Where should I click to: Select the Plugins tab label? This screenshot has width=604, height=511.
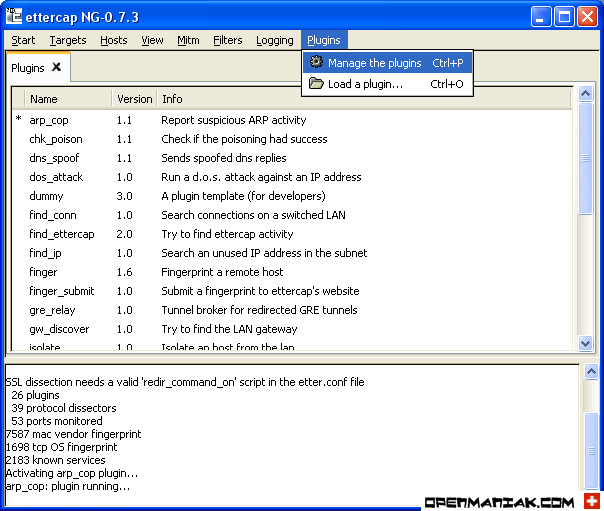click(28, 68)
